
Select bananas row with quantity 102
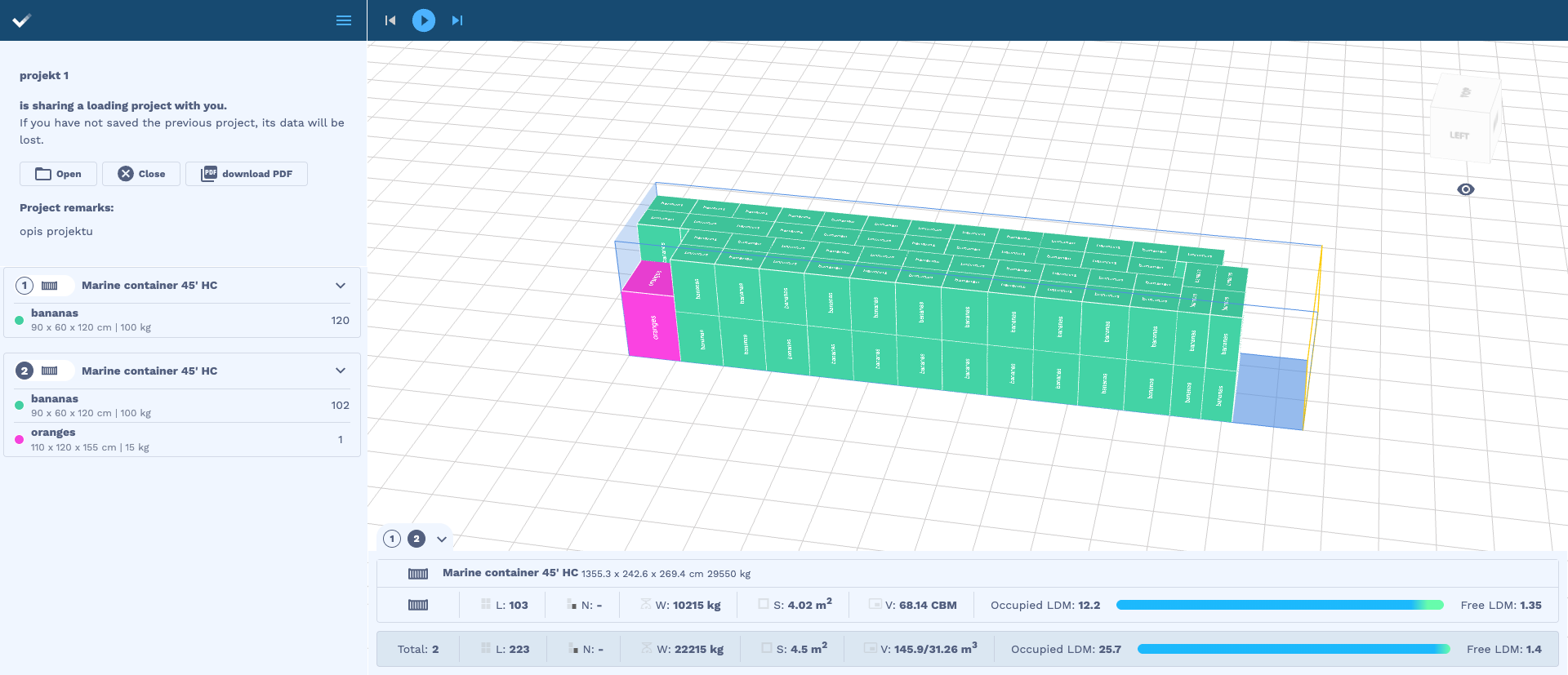(182, 406)
